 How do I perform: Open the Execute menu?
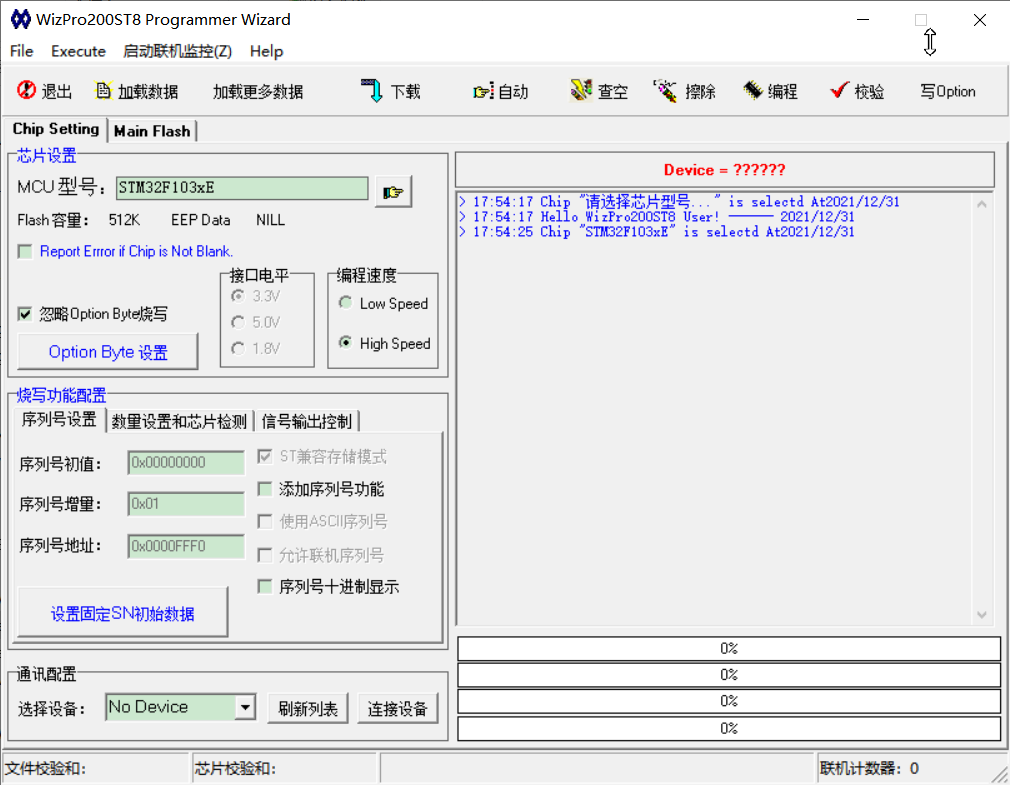coord(79,52)
